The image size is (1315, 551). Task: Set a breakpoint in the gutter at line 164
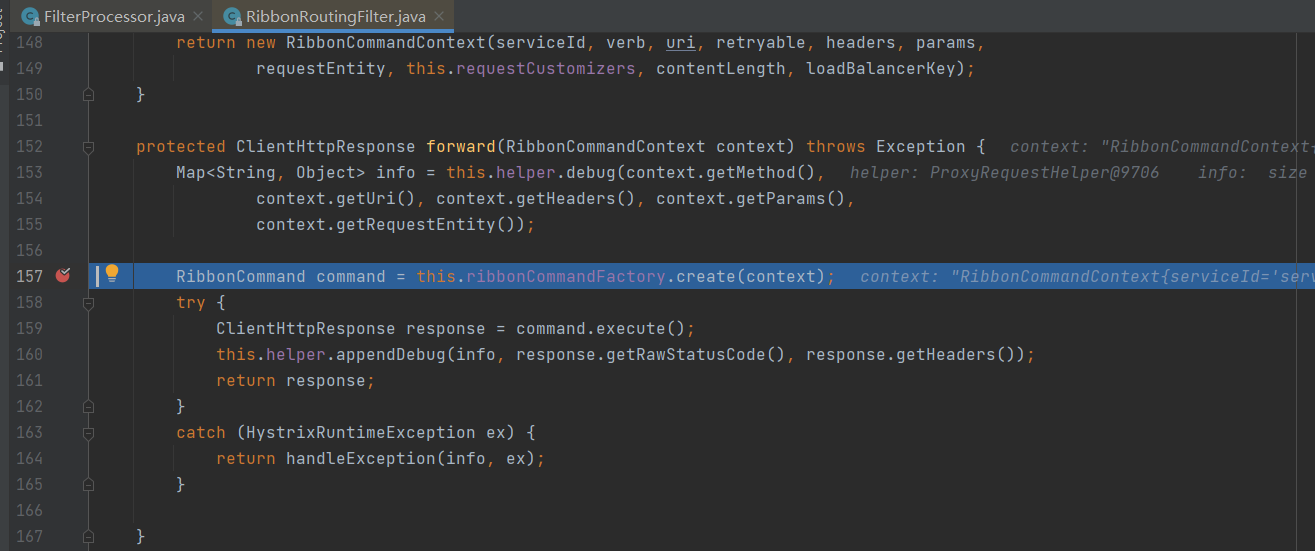point(63,458)
